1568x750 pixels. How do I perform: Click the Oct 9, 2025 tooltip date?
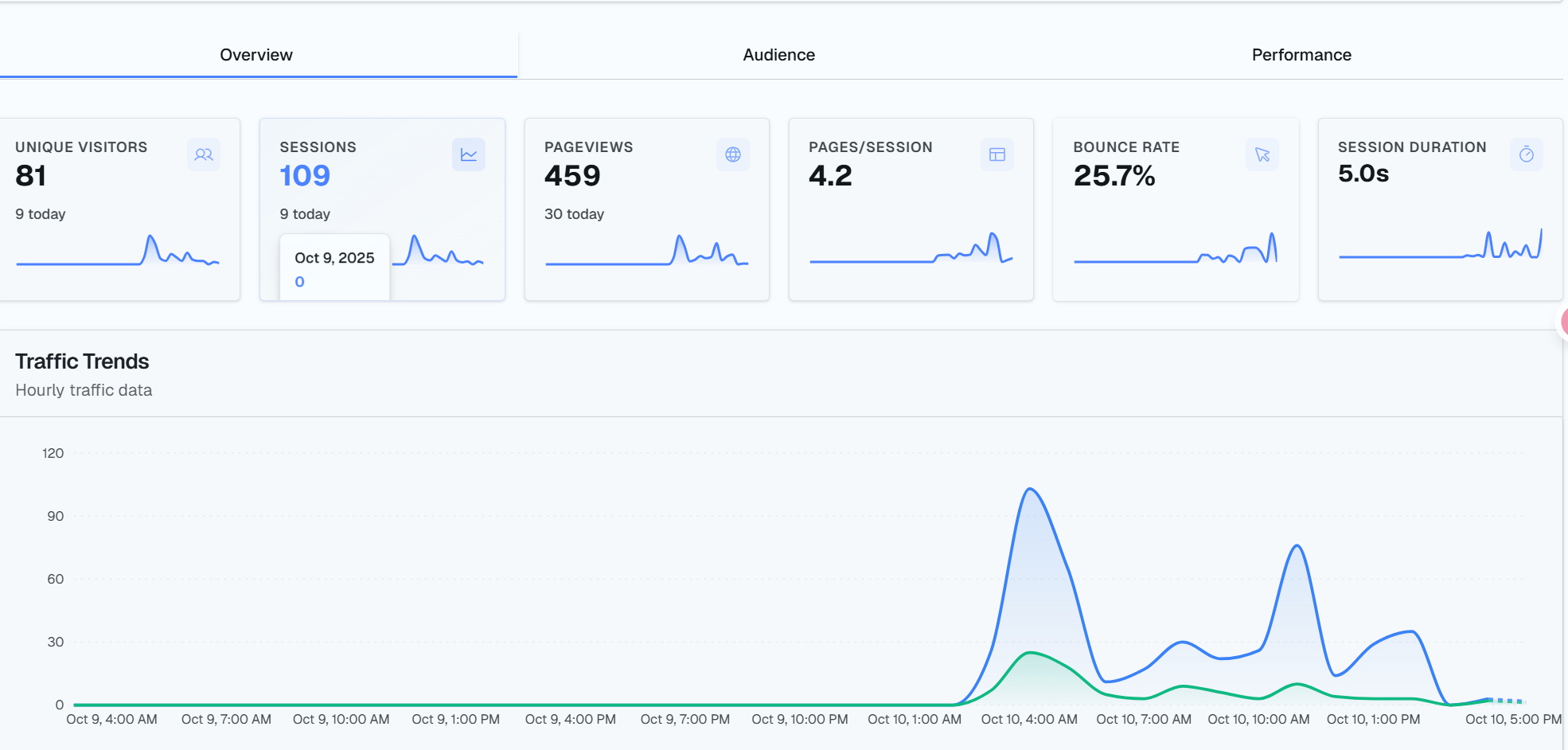tap(334, 258)
